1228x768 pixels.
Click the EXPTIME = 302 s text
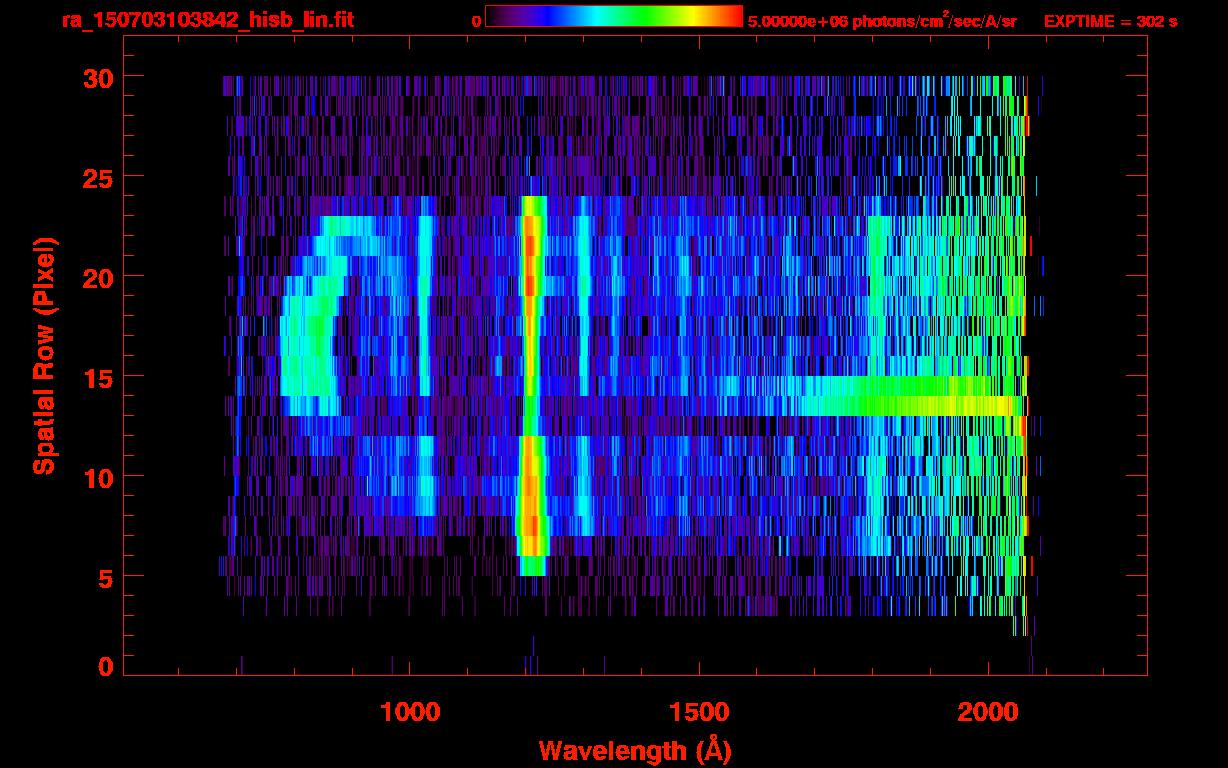1110,21
